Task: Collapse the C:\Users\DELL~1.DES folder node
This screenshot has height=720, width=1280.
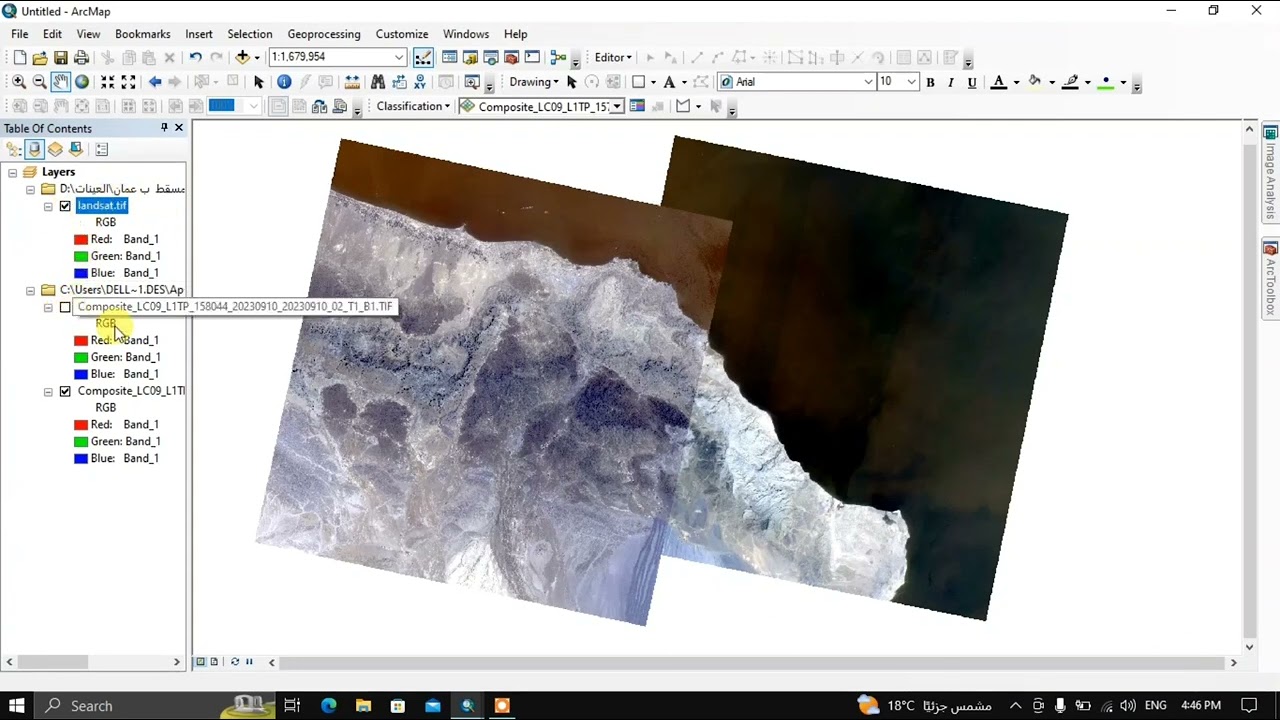Action: (x=30, y=290)
